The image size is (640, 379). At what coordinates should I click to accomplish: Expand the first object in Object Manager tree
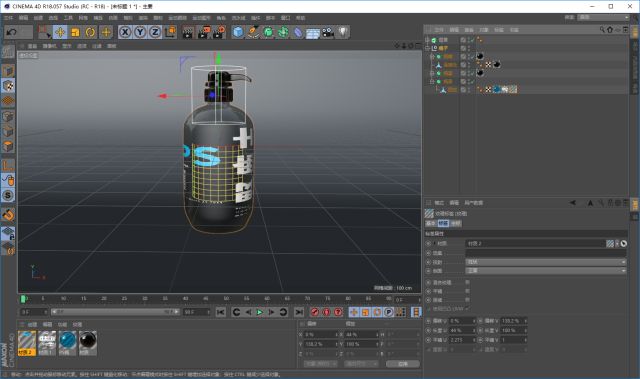(x=427, y=40)
